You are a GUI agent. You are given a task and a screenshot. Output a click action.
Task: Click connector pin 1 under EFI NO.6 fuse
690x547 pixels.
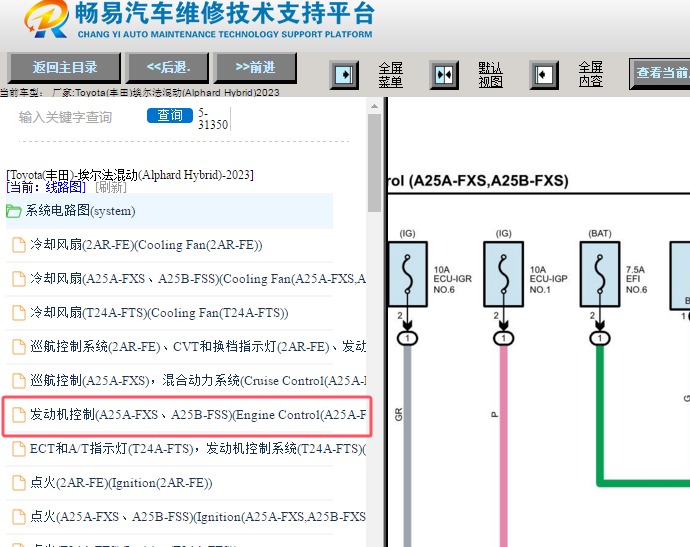(600, 338)
